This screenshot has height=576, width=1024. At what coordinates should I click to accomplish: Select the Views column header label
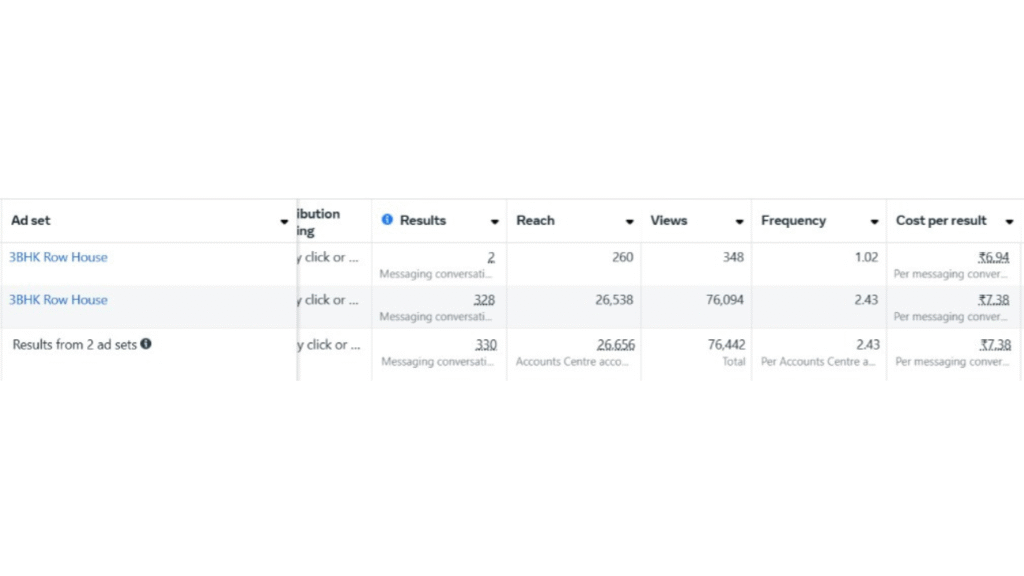[x=668, y=221]
